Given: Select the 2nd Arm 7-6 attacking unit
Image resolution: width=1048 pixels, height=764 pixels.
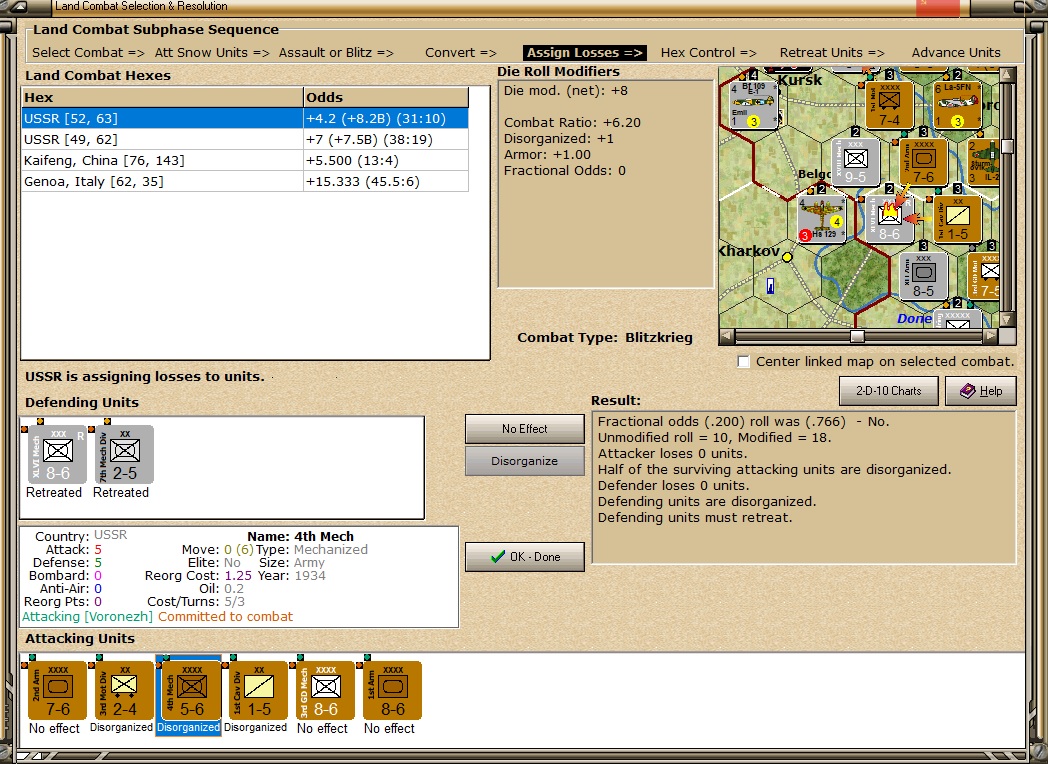Looking at the screenshot, I should point(57,691).
